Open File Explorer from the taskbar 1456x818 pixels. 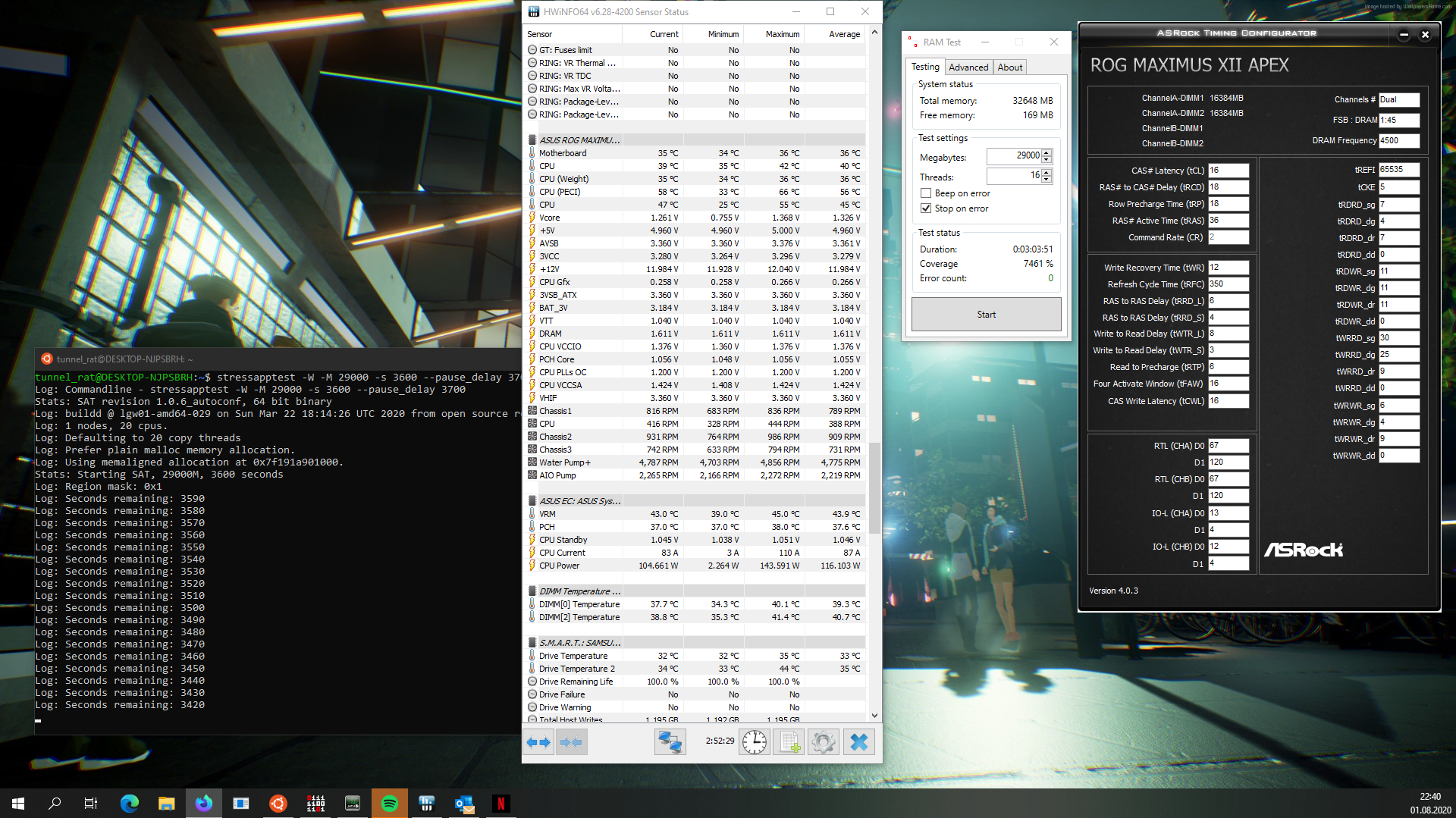click(167, 804)
